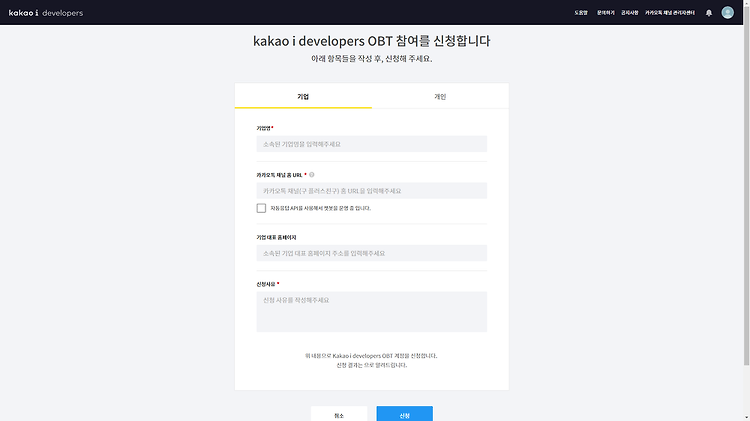Open the user profile avatar
The height and width of the screenshot is (421, 750).
tap(728, 12)
